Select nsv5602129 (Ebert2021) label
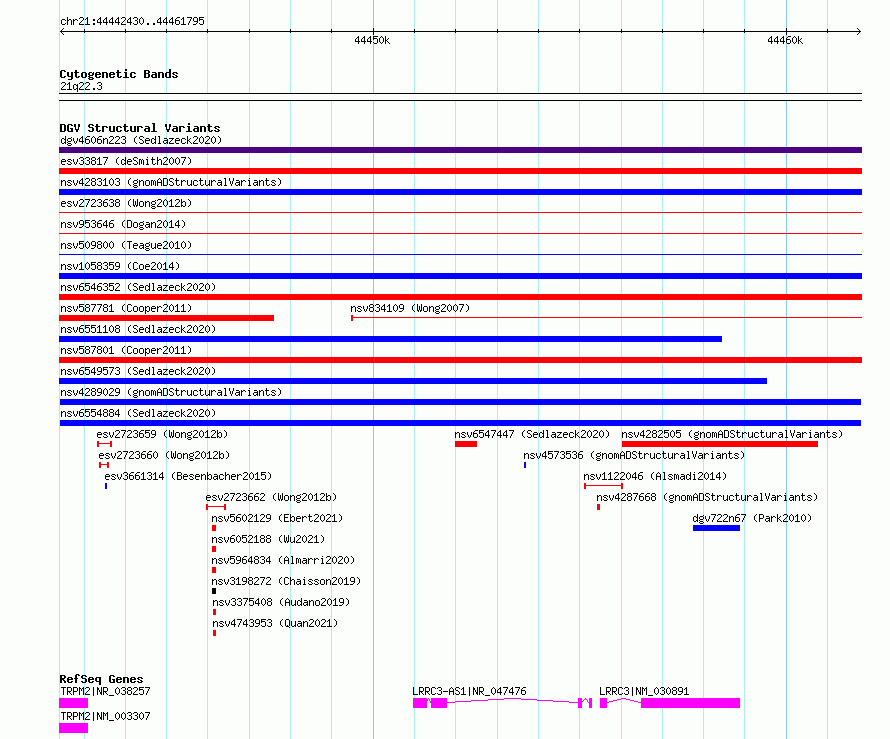Screen dimensions: 890x739 coord(277,518)
